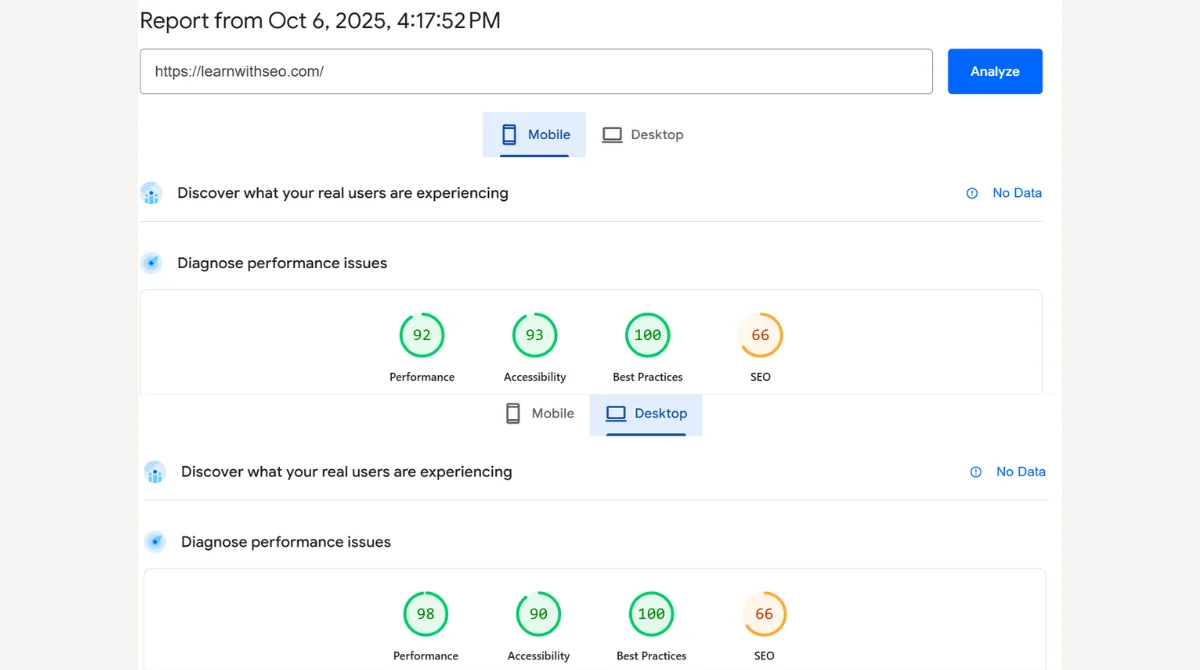This screenshot has width=1200, height=670.
Task: Select the SEO 66 score gauge
Action: [760, 335]
